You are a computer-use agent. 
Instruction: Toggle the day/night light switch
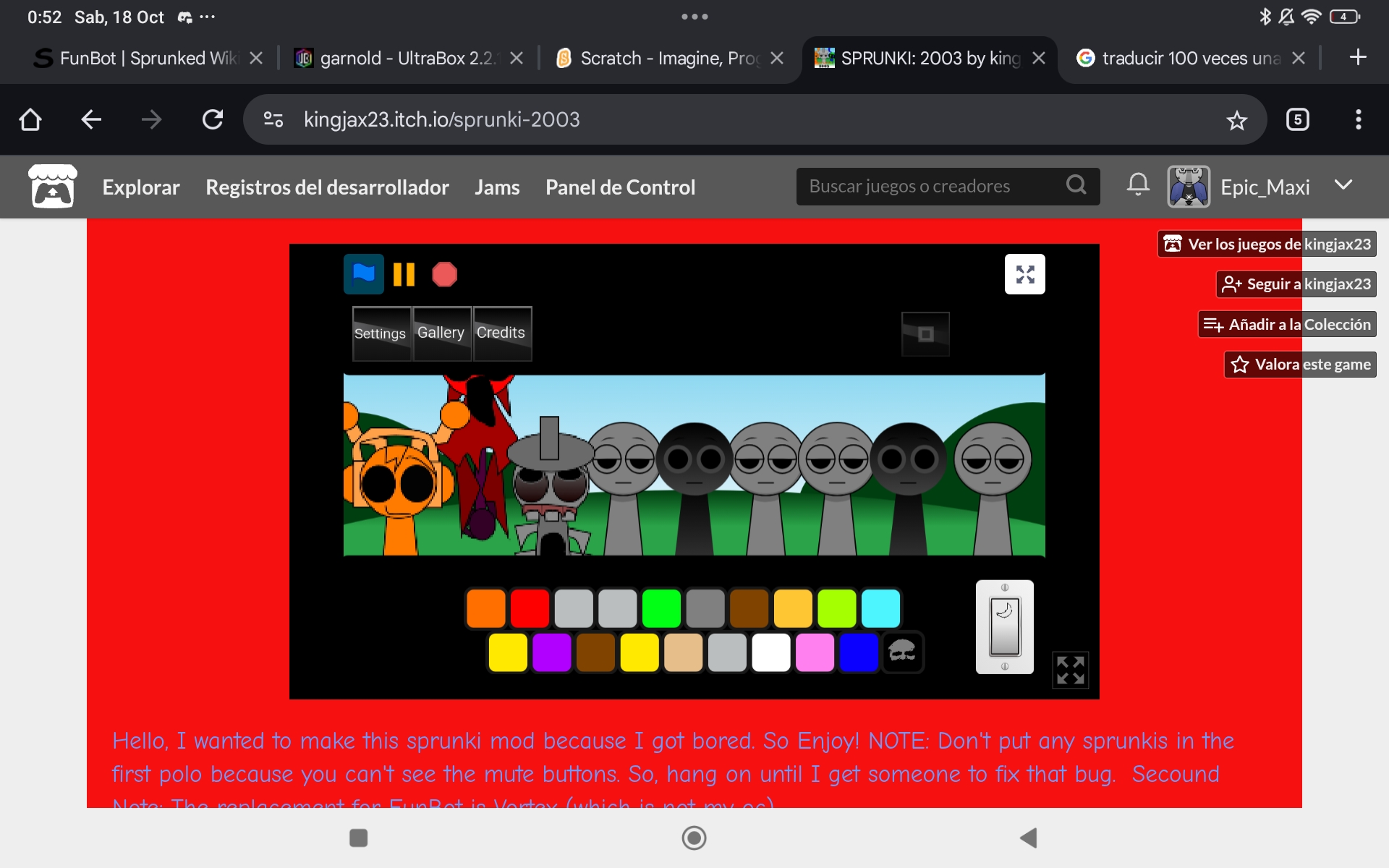[1004, 626]
